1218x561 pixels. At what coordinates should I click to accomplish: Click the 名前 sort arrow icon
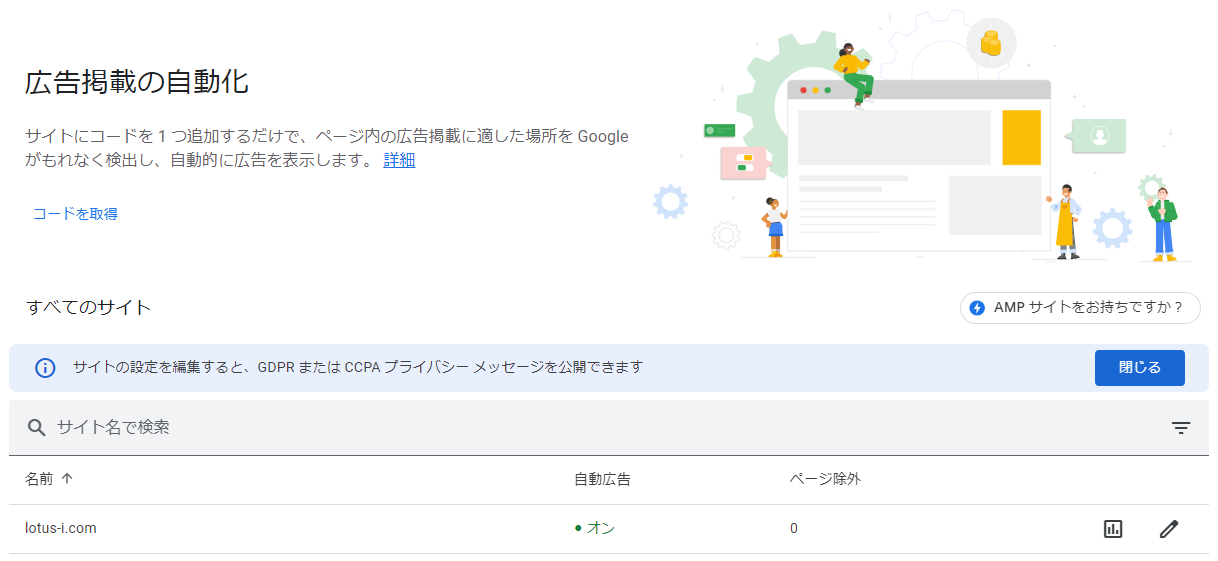pos(67,479)
